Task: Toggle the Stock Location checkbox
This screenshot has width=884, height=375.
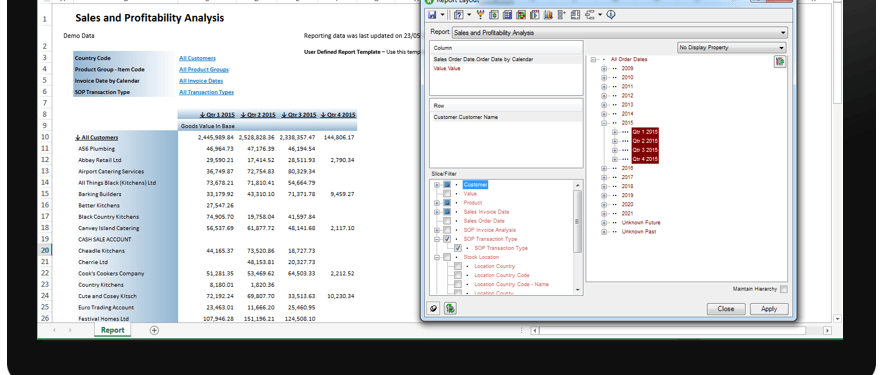Action: pos(447,257)
